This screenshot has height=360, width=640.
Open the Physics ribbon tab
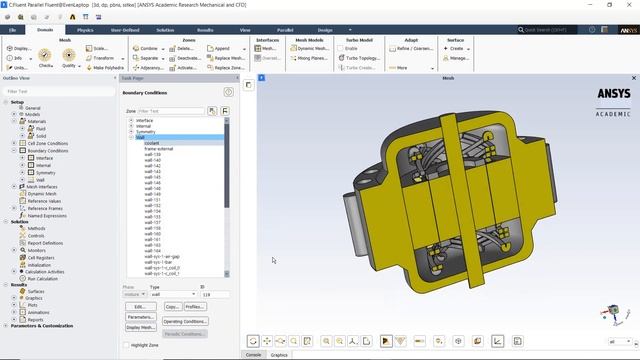click(x=85, y=30)
